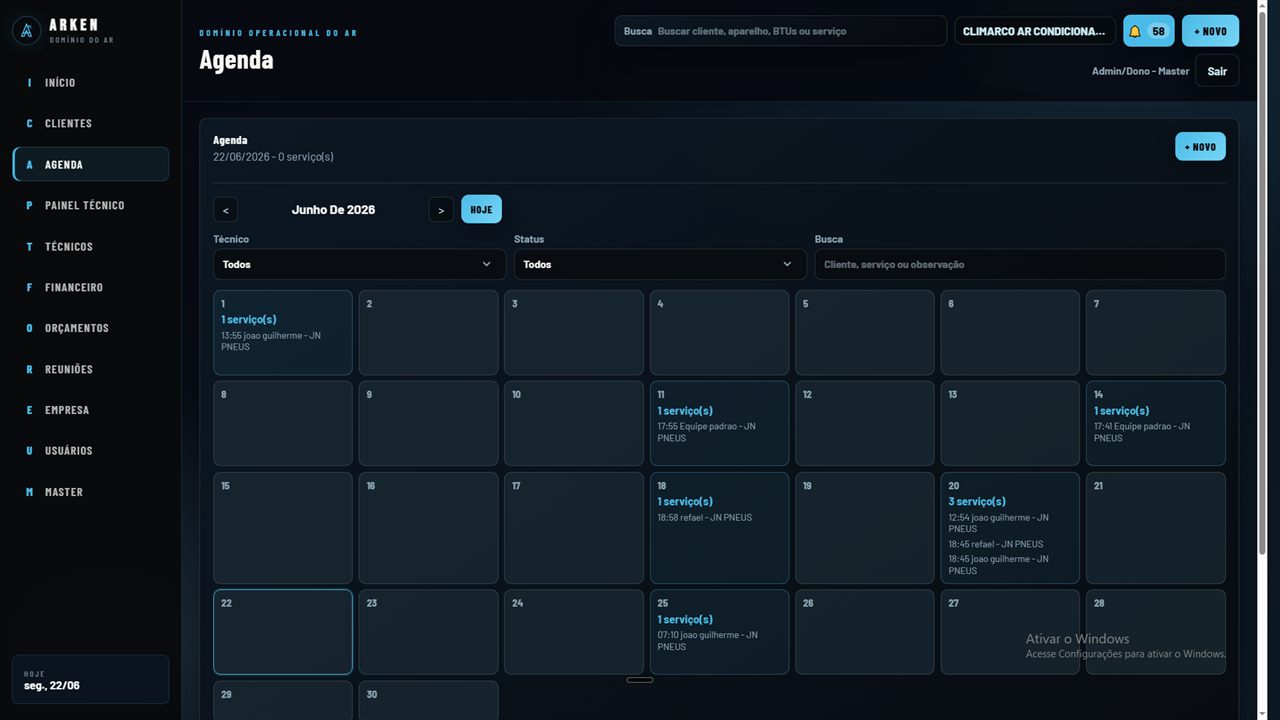Select day 25 calendar cell
This screenshot has width=1280, height=720.
tap(719, 632)
